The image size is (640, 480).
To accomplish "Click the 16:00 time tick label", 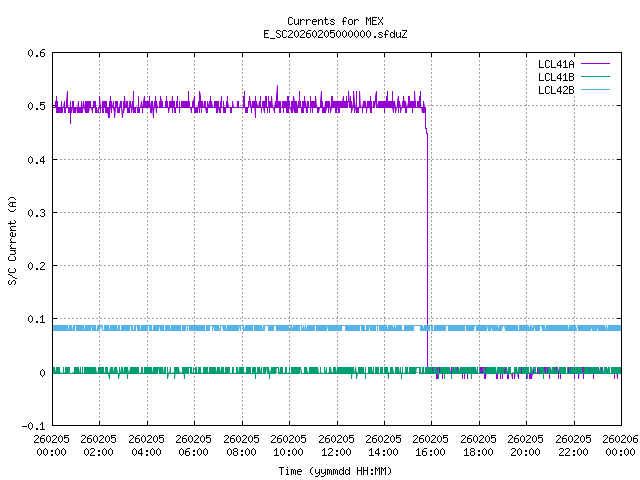I will click(x=431, y=445).
